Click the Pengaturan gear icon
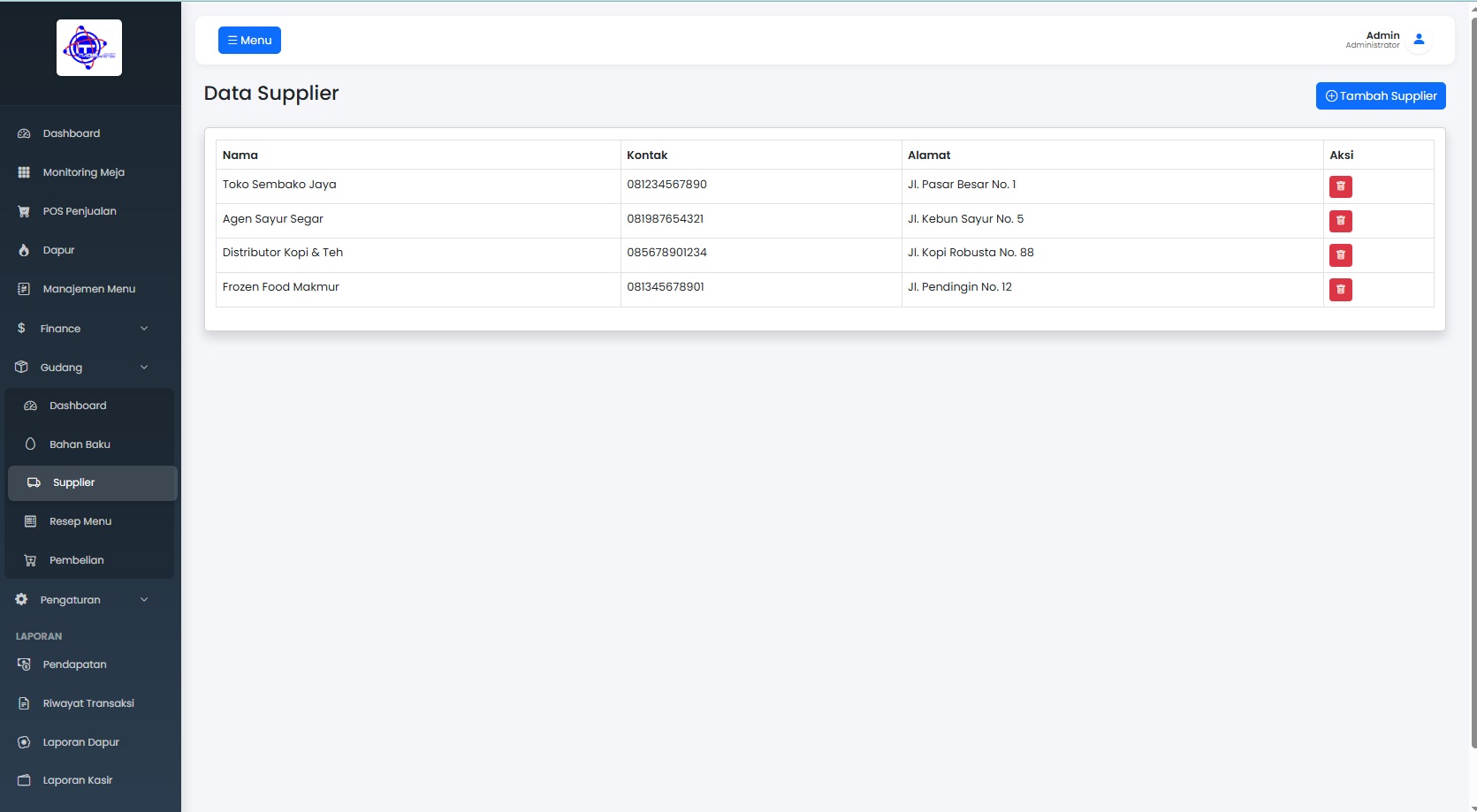The height and width of the screenshot is (812, 1477). [x=21, y=599]
